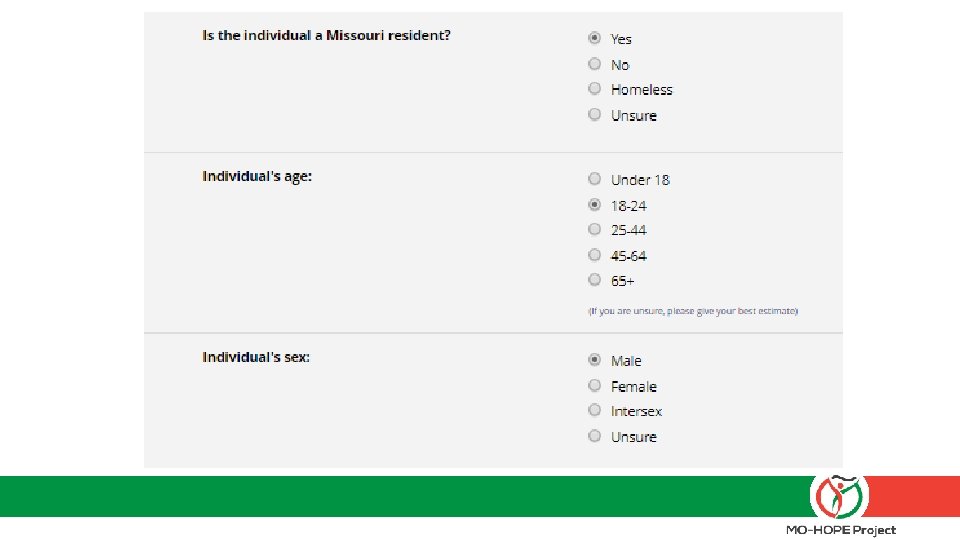960x540 pixels.
Task: Click the Individual's sex question label
Action: click(256, 357)
